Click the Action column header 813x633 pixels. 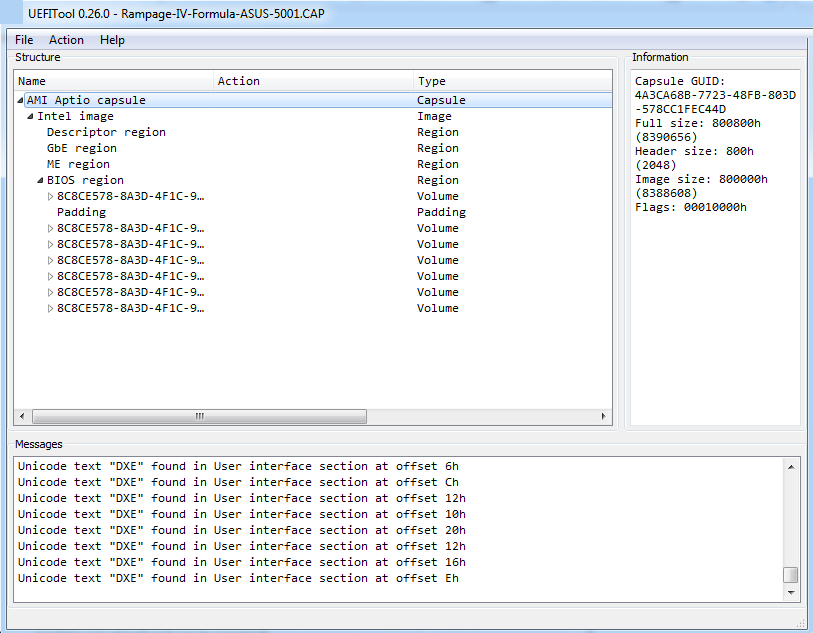pyautogui.click(x=313, y=81)
